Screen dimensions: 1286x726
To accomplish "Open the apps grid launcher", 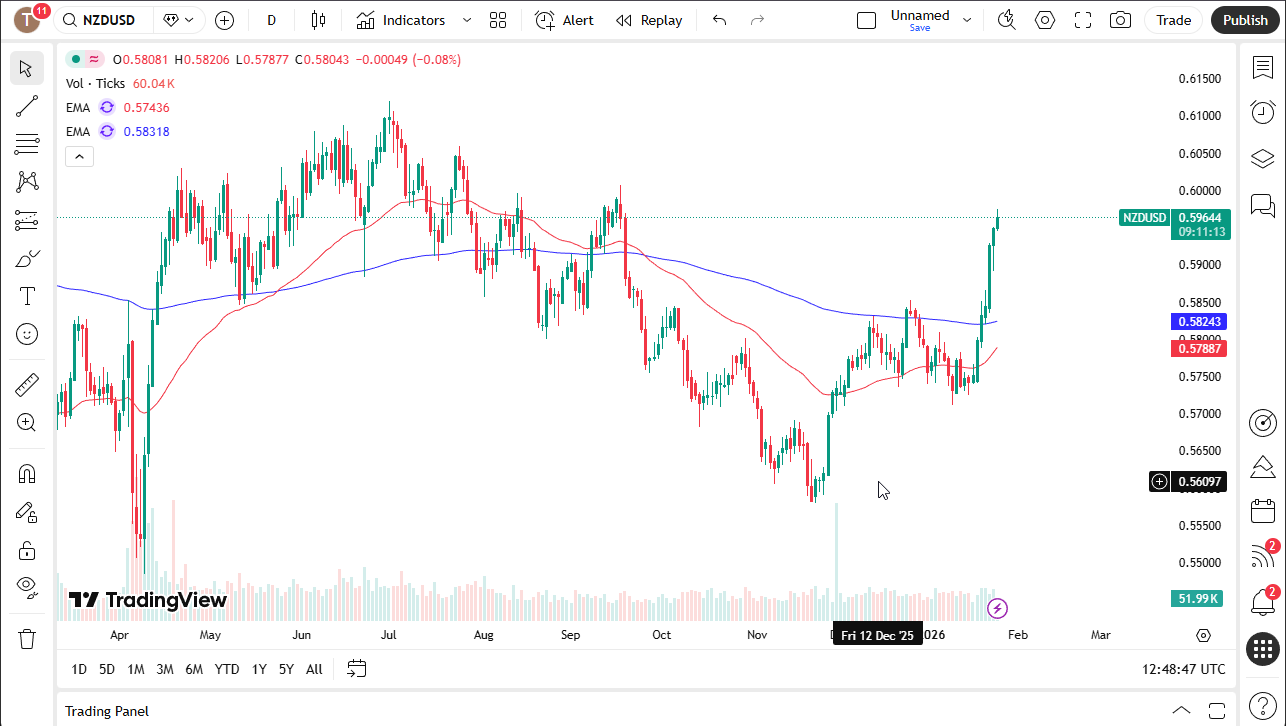I will [1263, 648].
